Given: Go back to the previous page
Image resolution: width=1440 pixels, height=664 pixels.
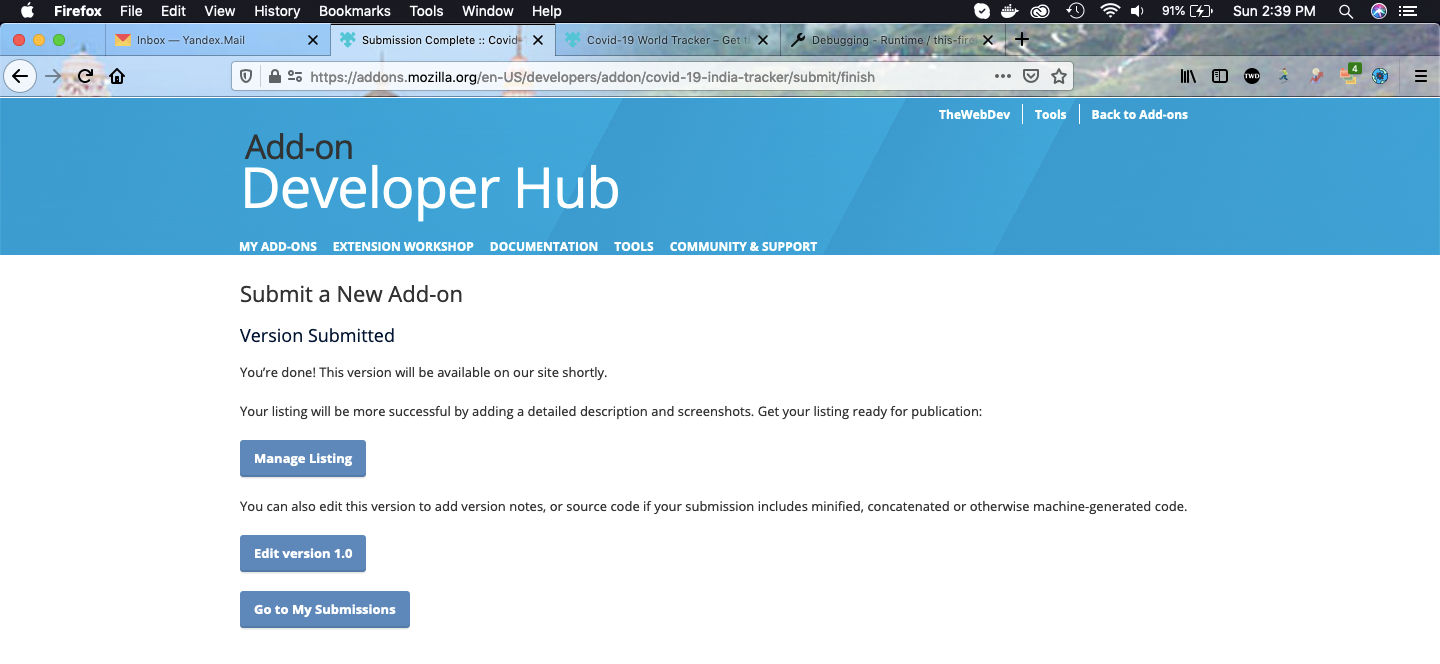Looking at the screenshot, I should coord(19,76).
